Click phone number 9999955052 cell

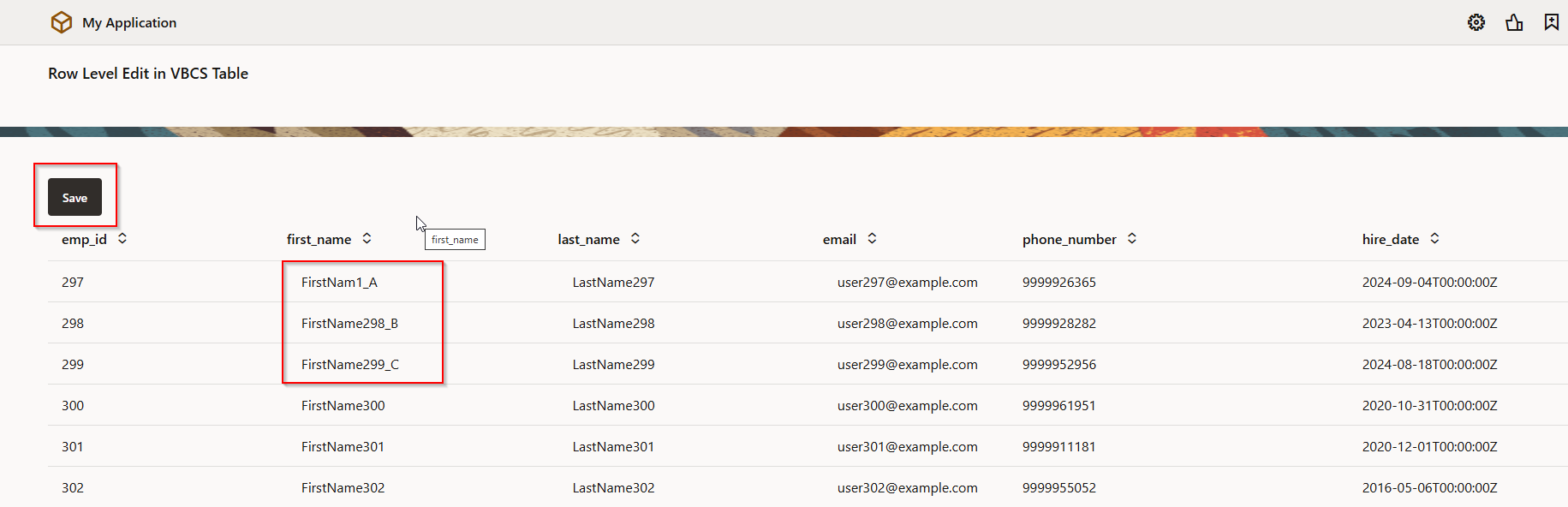(1058, 488)
